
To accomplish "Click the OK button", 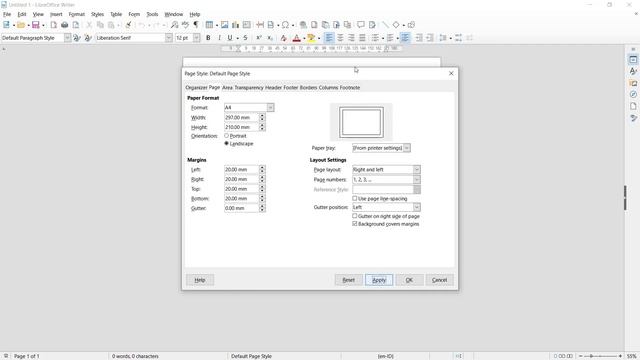I will coord(409,280).
